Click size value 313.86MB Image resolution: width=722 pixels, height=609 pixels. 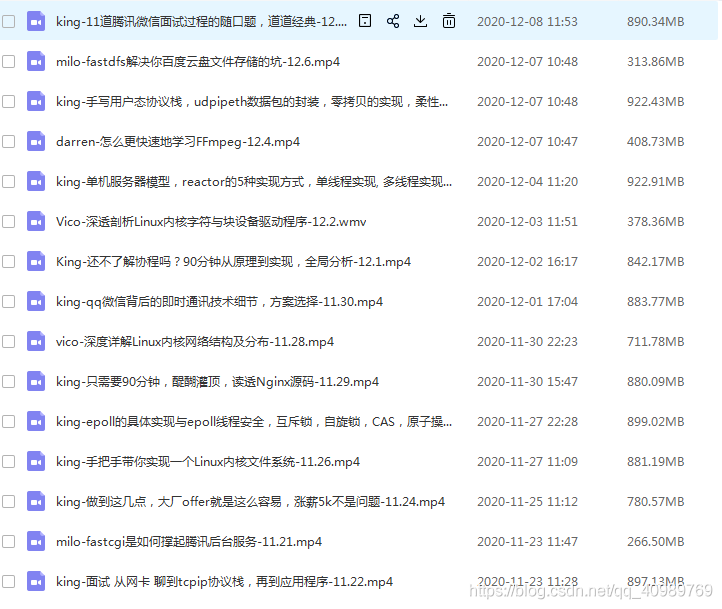(655, 62)
